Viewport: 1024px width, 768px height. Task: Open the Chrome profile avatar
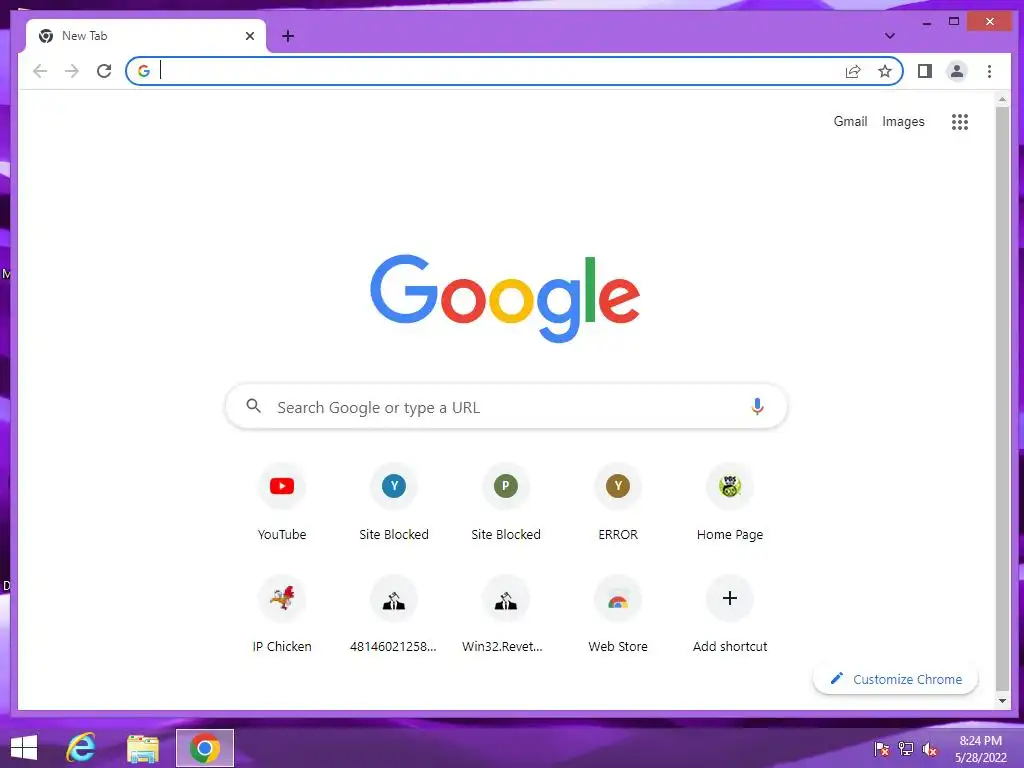click(957, 71)
